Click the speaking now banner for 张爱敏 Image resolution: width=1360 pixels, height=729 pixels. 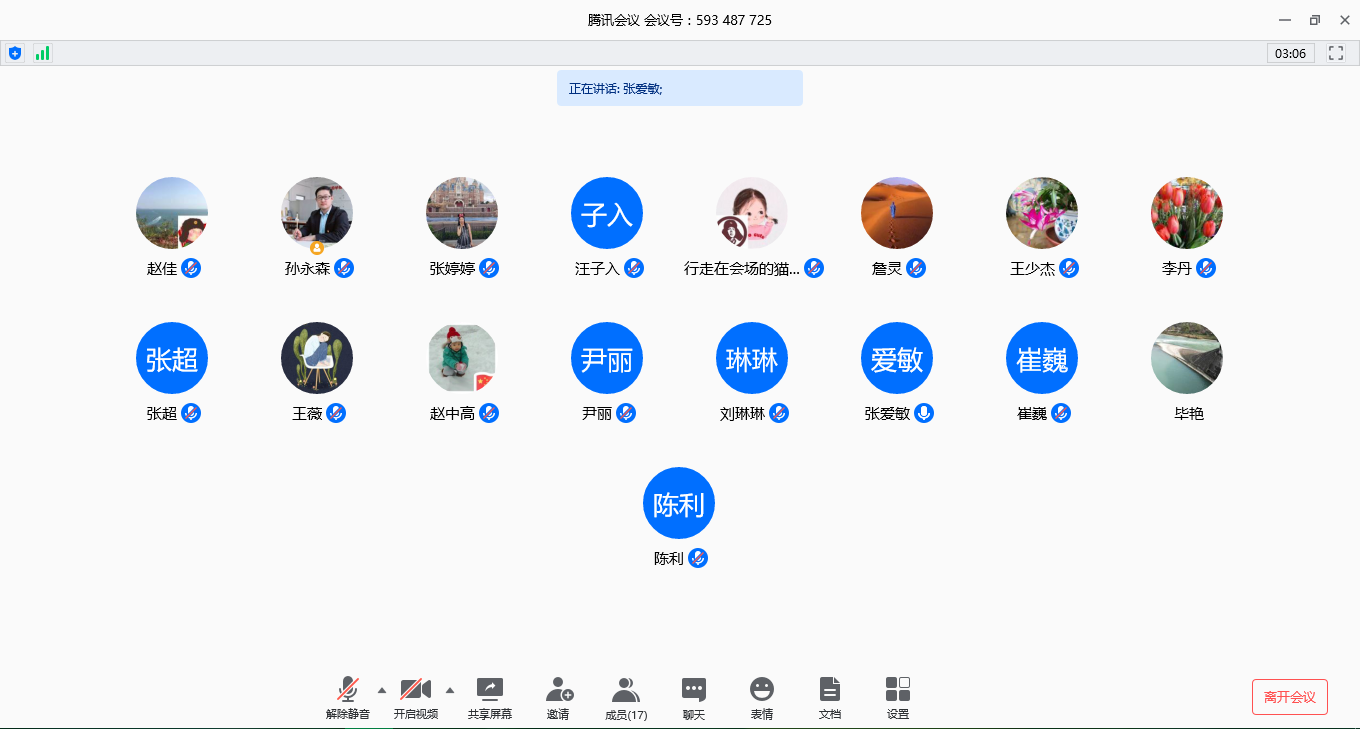pyautogui.click(x=679, y=88)
